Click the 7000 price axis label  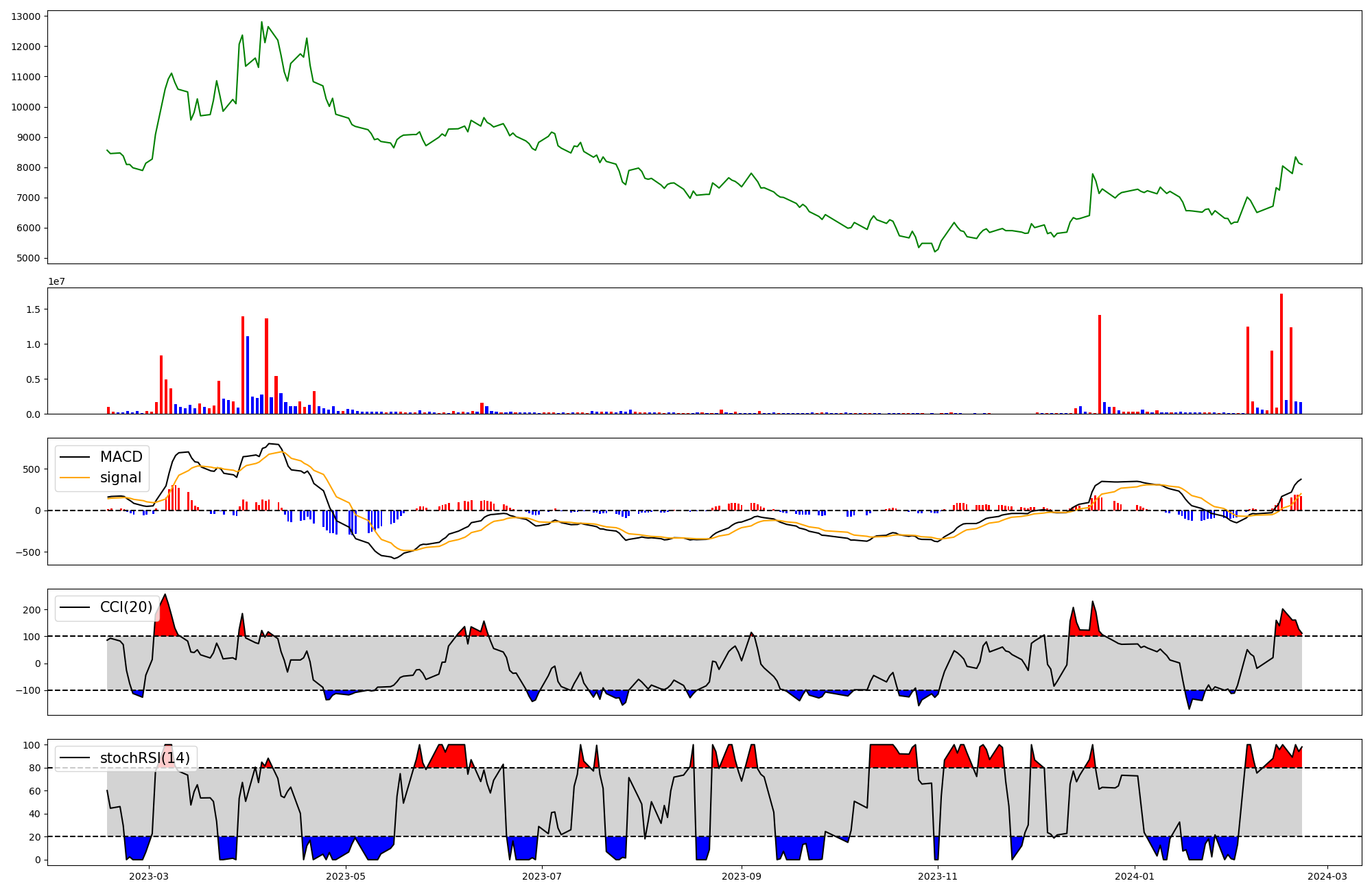coord(29,198)
